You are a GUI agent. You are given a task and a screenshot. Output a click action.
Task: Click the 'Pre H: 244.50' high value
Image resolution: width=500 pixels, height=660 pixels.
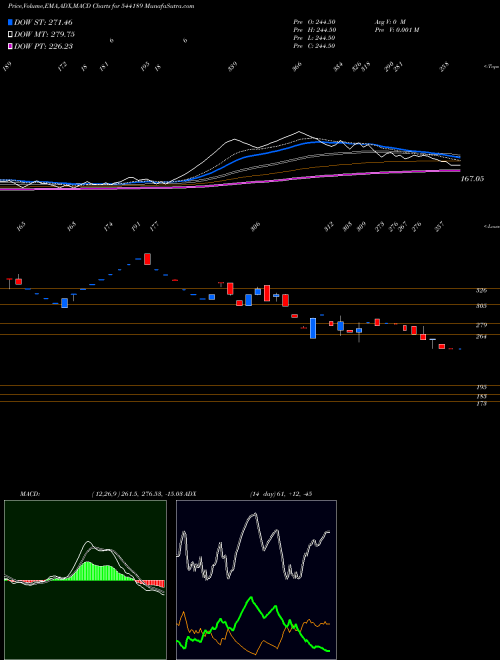coord(314,30)
